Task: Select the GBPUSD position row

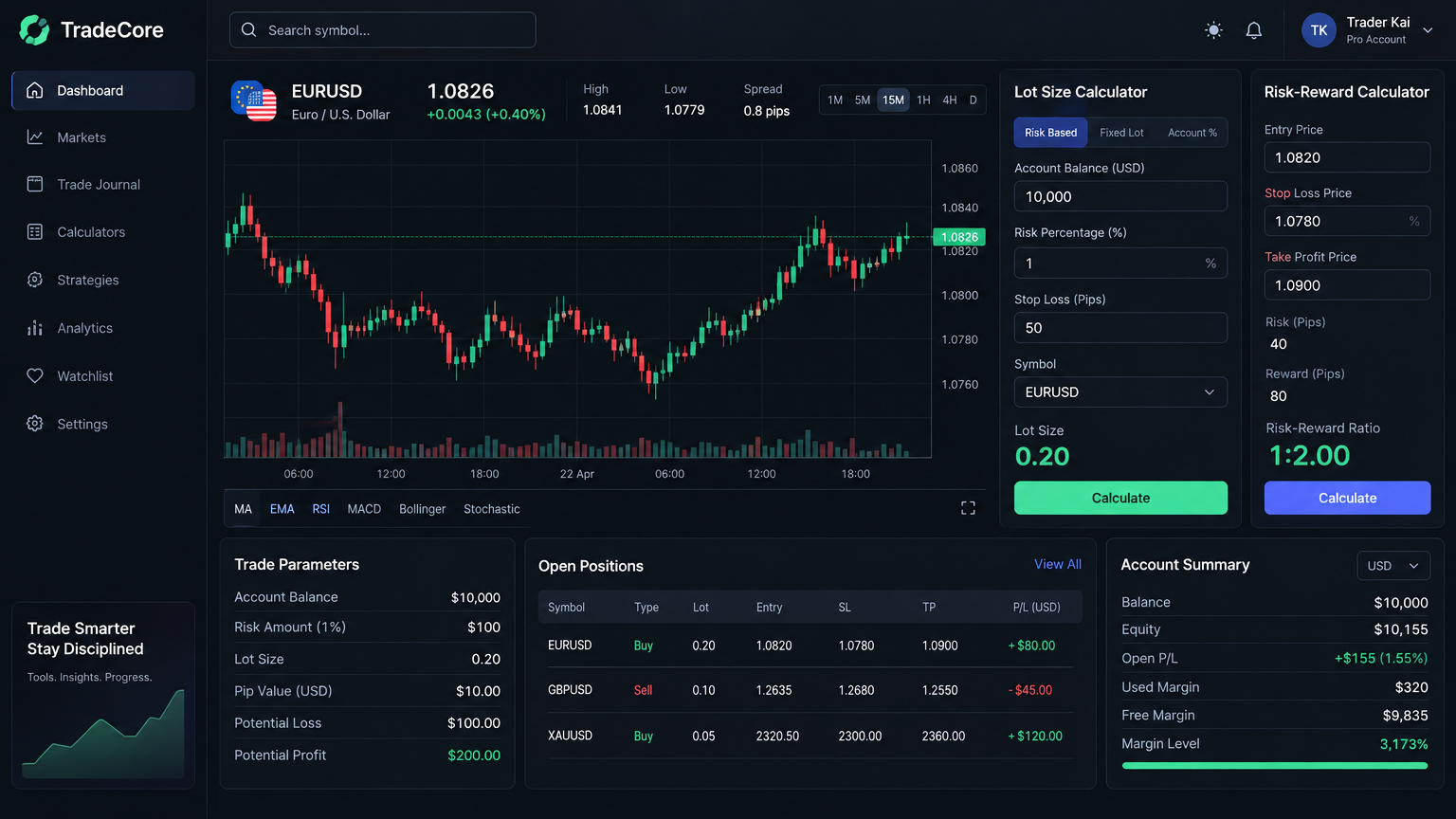Action: [810, 690]
